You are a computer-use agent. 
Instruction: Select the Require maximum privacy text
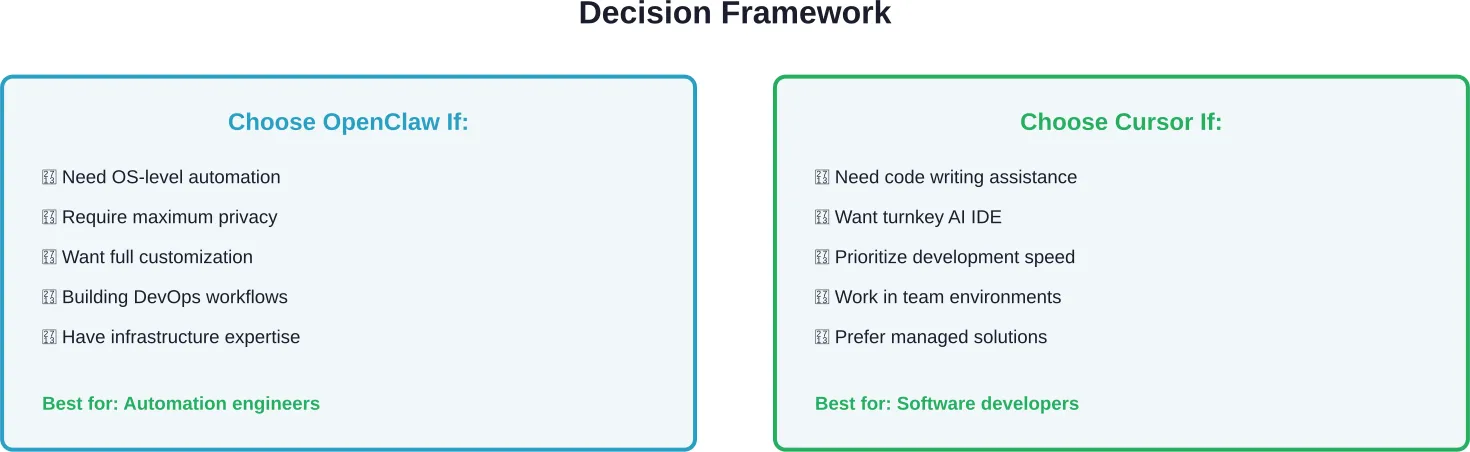coord(169,217)
